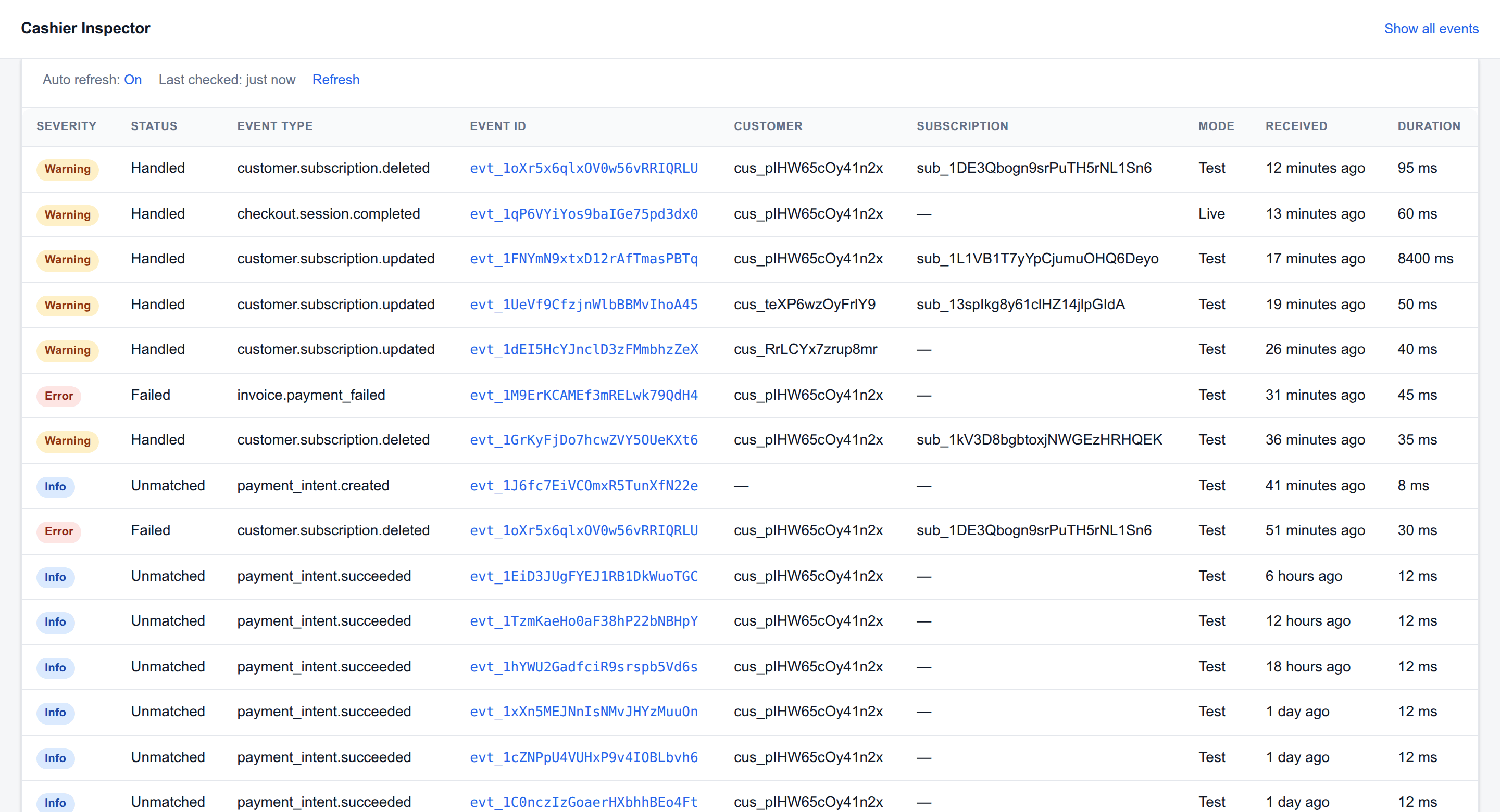1500x812 pixels.
Task: Click the 18 hours ago timestamp
Action: [1308, 667]
